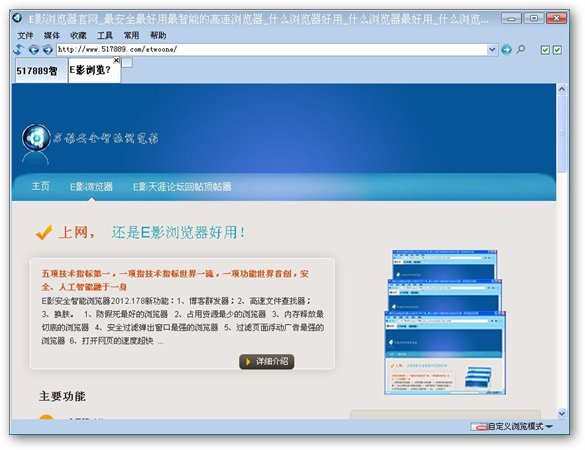This screenshot has height=450, width=585.
Task: Click in the URL address field
Action: tap(272, 50)
